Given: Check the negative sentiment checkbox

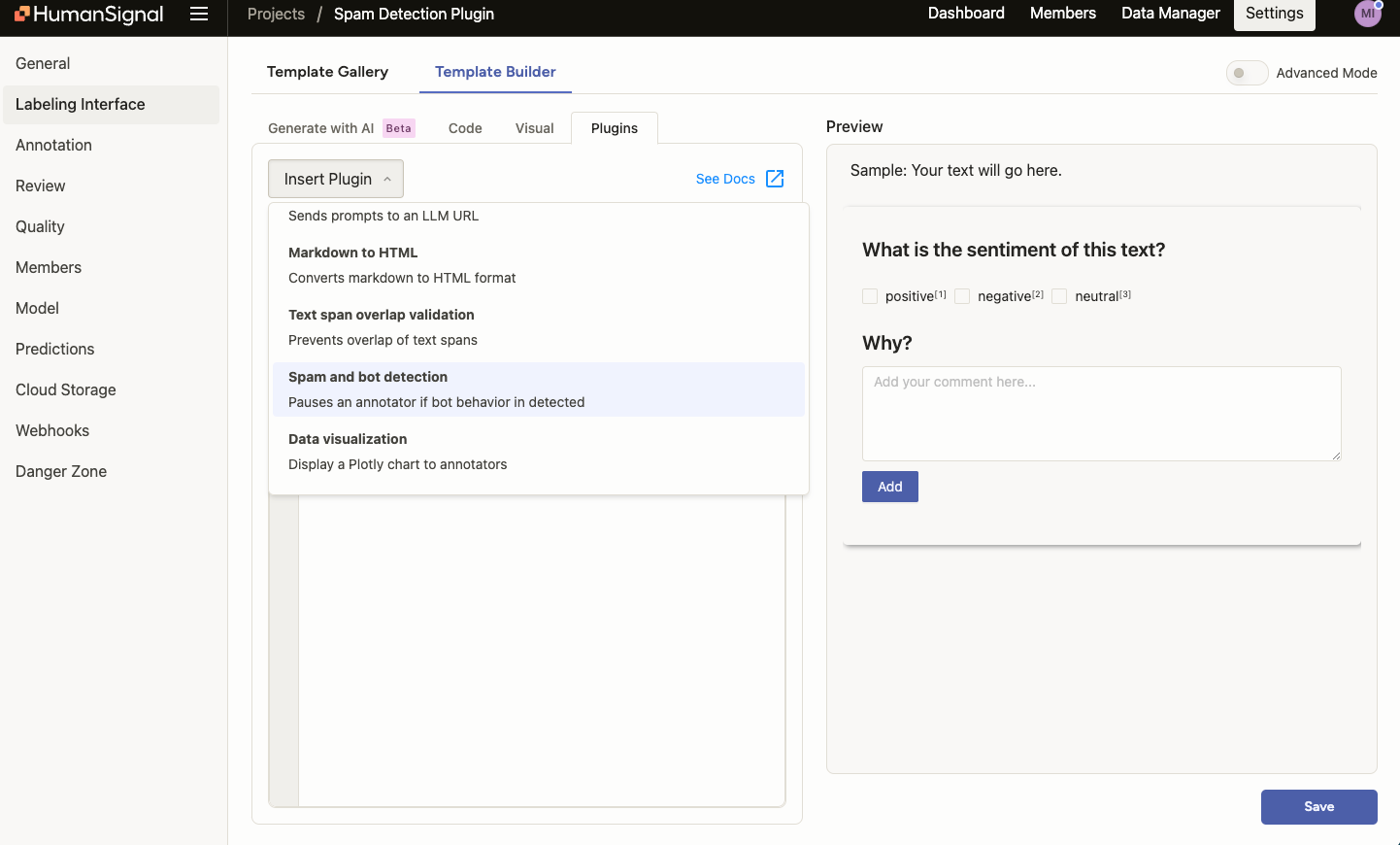Looking at the screenshot, I should [x=962, y=296].
